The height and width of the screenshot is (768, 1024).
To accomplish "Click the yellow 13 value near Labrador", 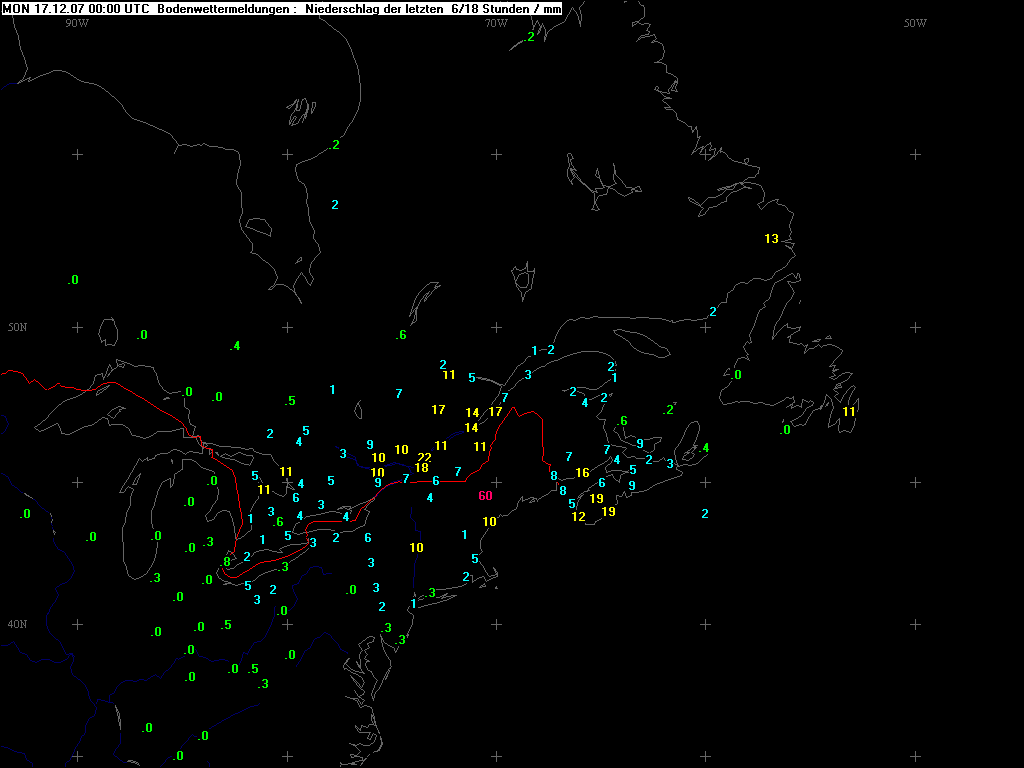I will 771,239.
